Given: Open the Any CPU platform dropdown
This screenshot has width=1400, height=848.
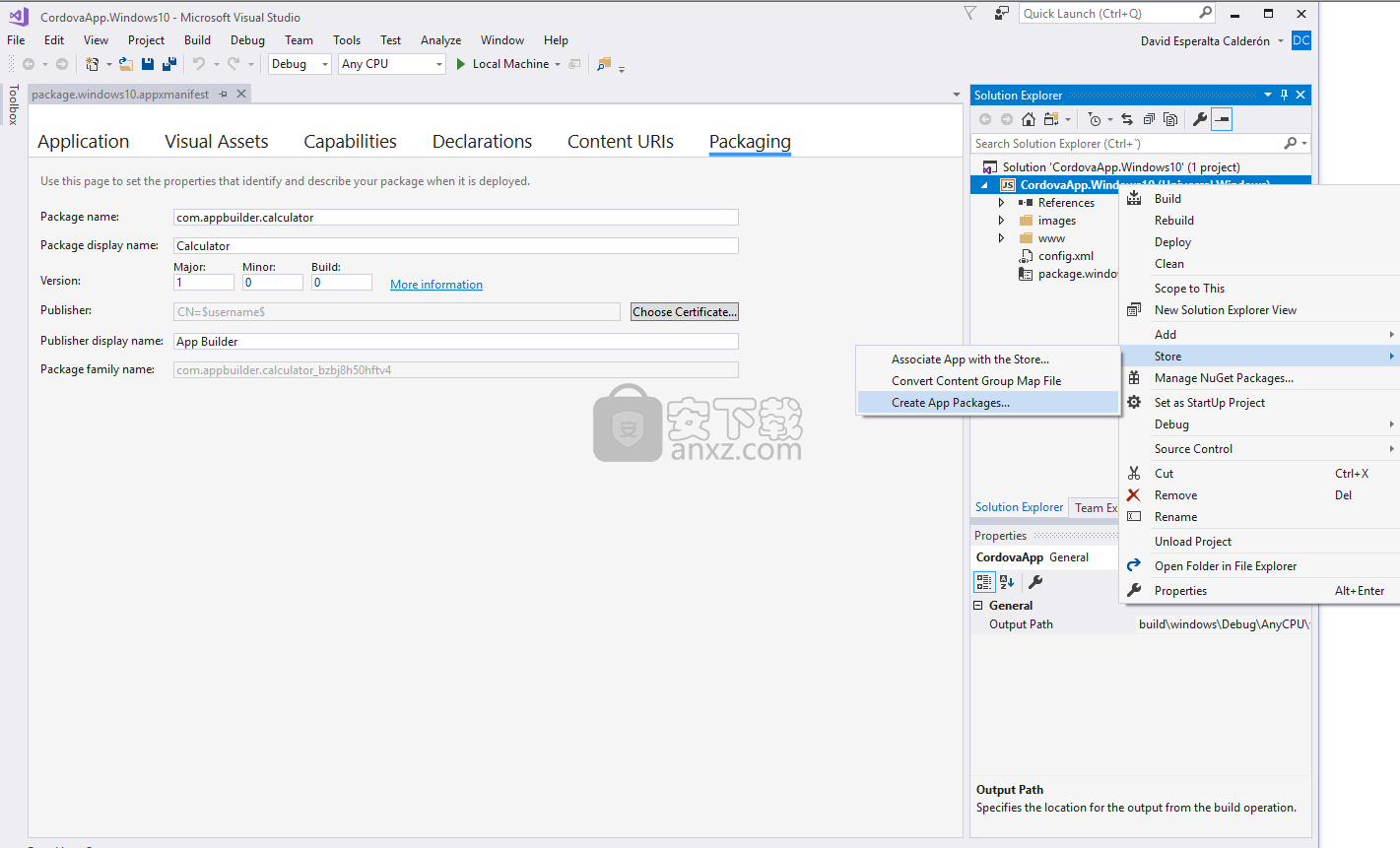Looking at the screenshot, I should [439, 64].
